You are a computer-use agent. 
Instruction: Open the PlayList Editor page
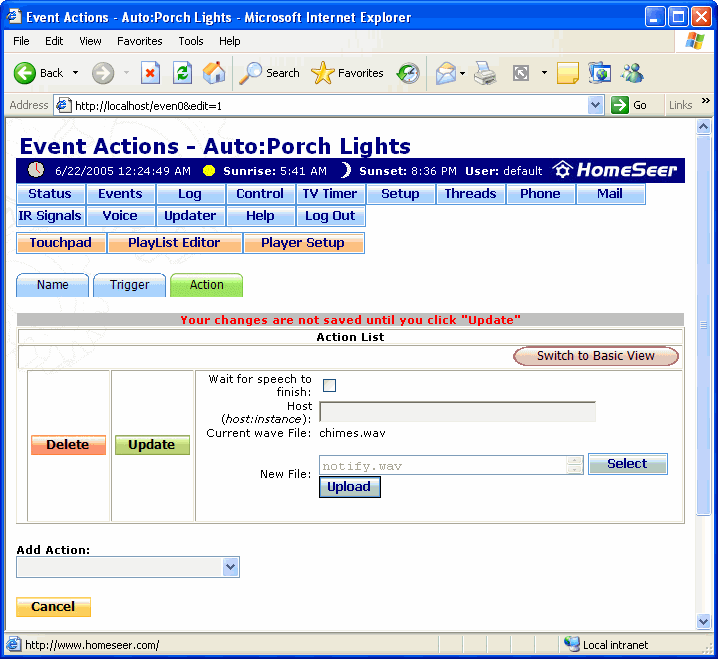click(x=174, y=243)
